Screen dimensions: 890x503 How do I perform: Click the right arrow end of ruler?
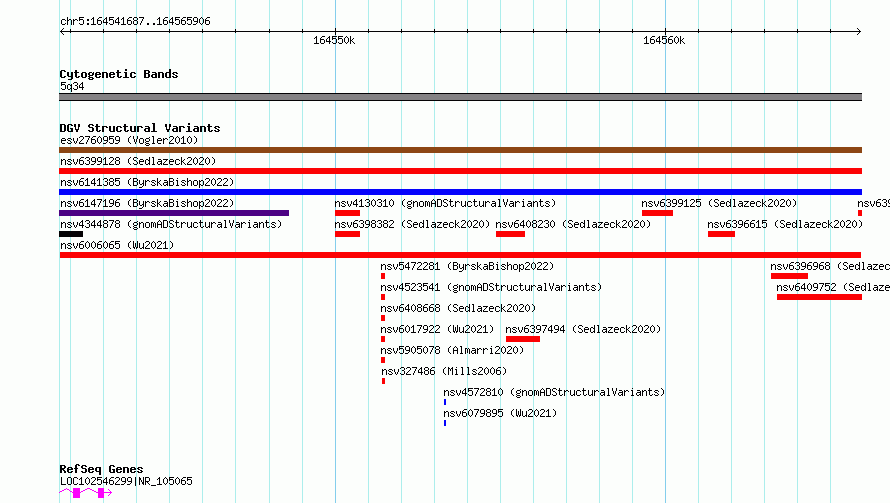(858, 31)
